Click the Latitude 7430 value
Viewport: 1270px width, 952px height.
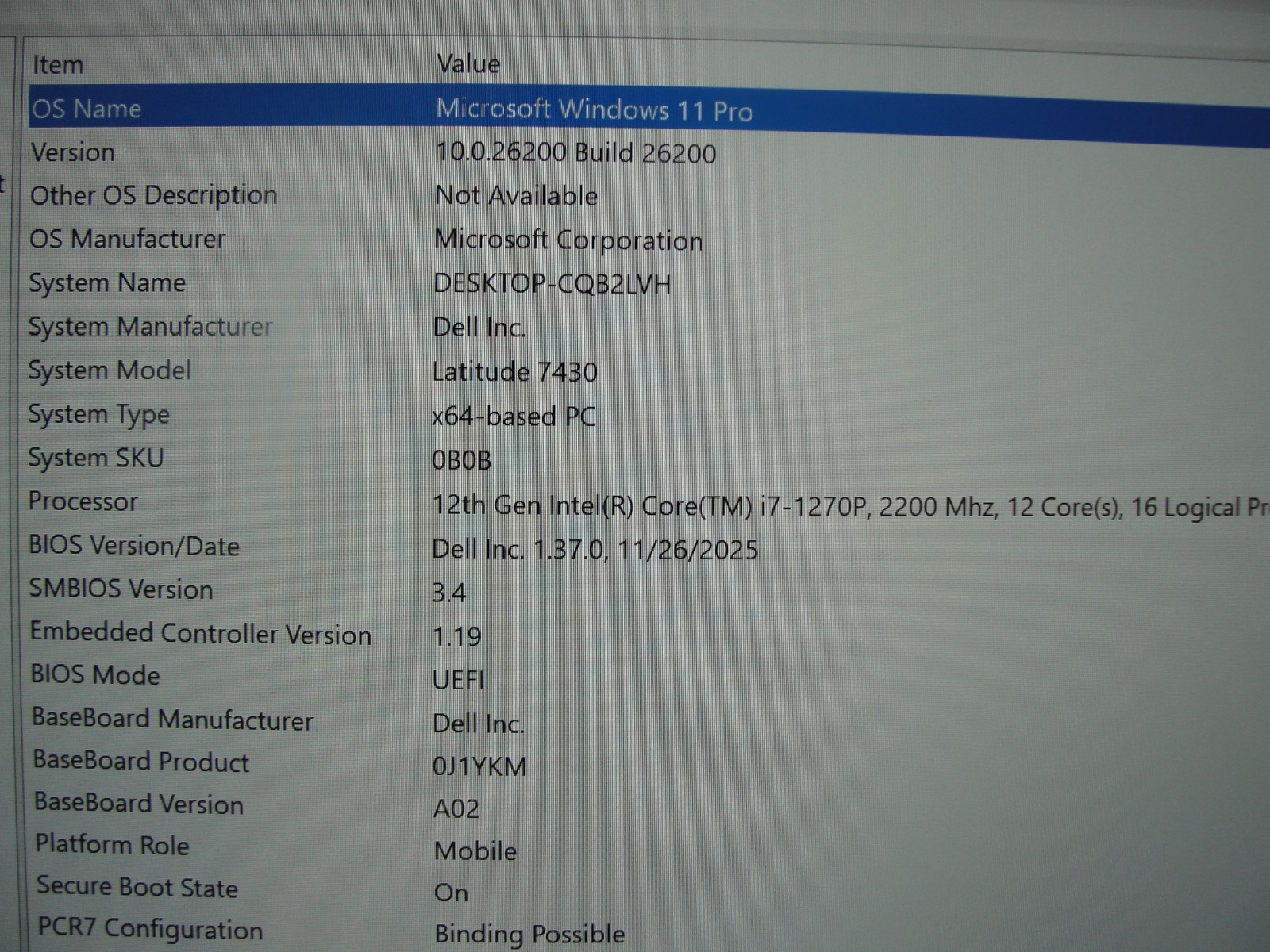[x=514, y=372]
